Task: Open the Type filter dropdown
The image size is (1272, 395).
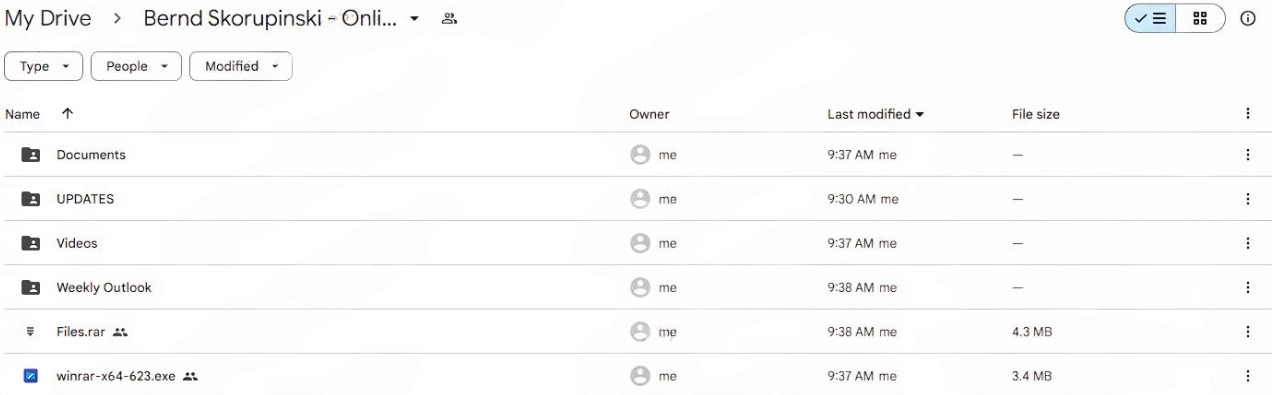Action: [x=45, y=66]
